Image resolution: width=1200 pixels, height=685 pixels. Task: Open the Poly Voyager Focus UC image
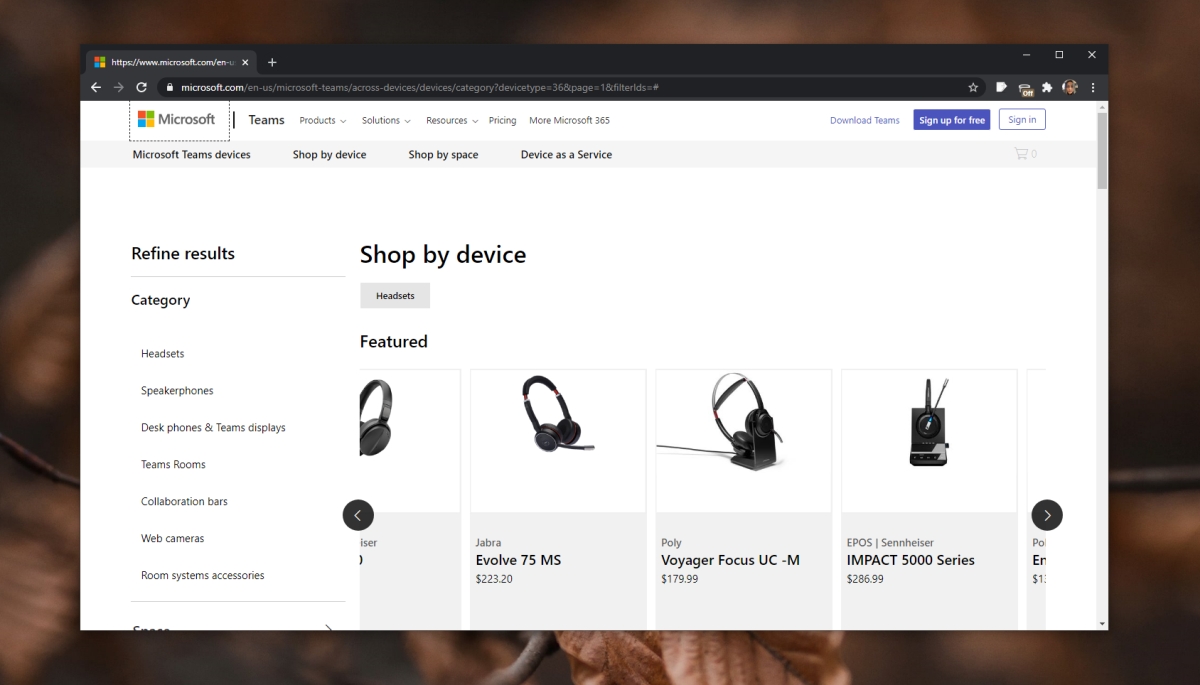(x=743, y=441)
